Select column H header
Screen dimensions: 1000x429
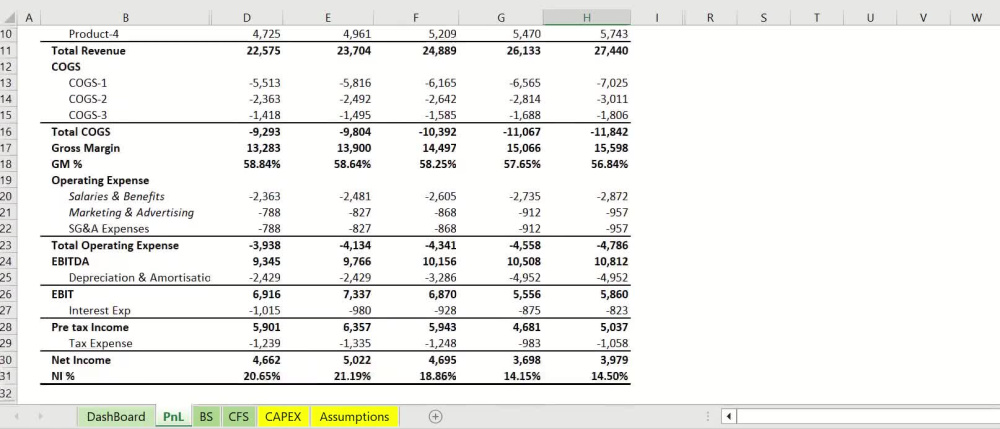(587, 18)
